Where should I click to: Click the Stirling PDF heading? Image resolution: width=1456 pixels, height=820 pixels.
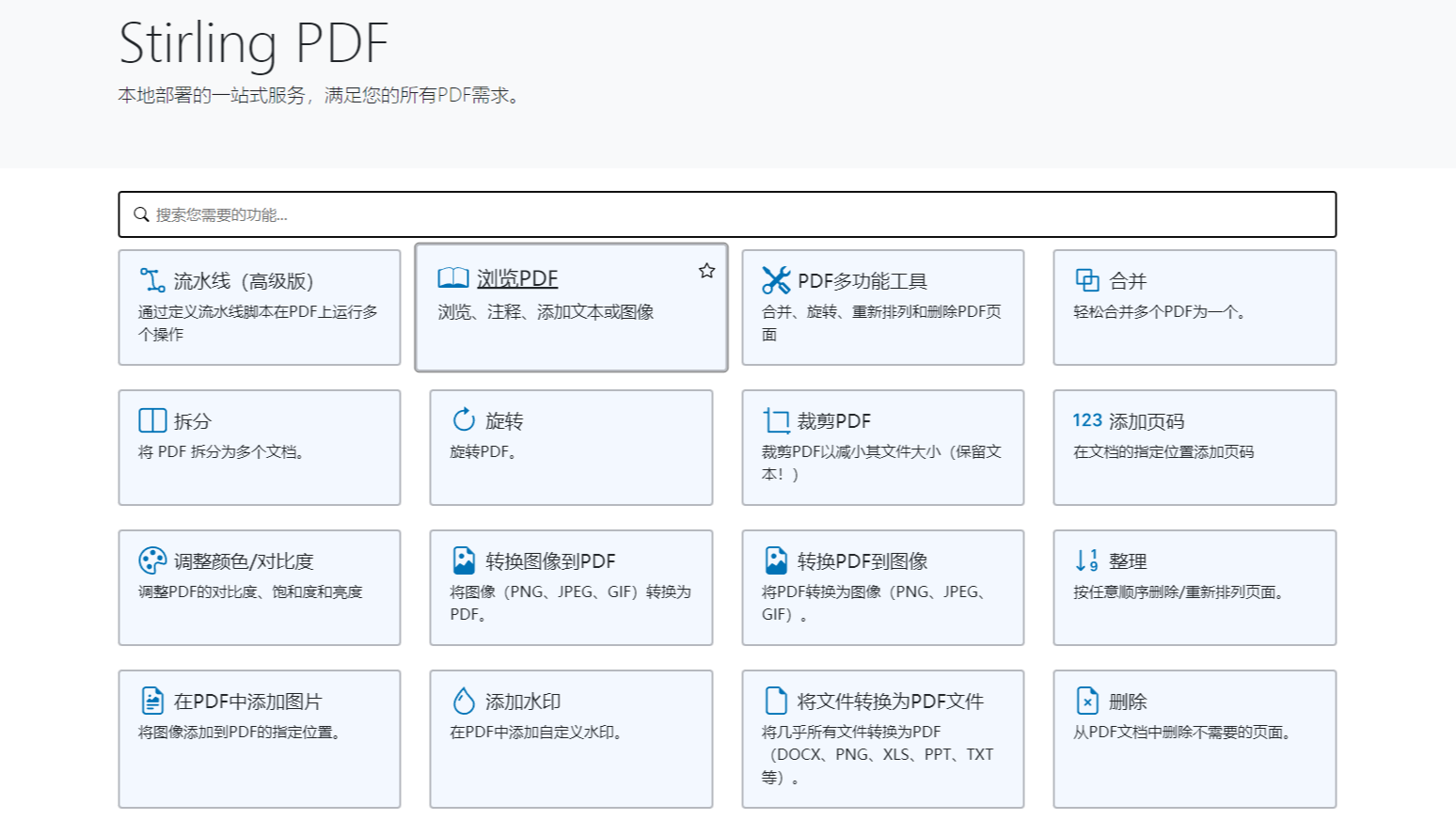[254, 43]
